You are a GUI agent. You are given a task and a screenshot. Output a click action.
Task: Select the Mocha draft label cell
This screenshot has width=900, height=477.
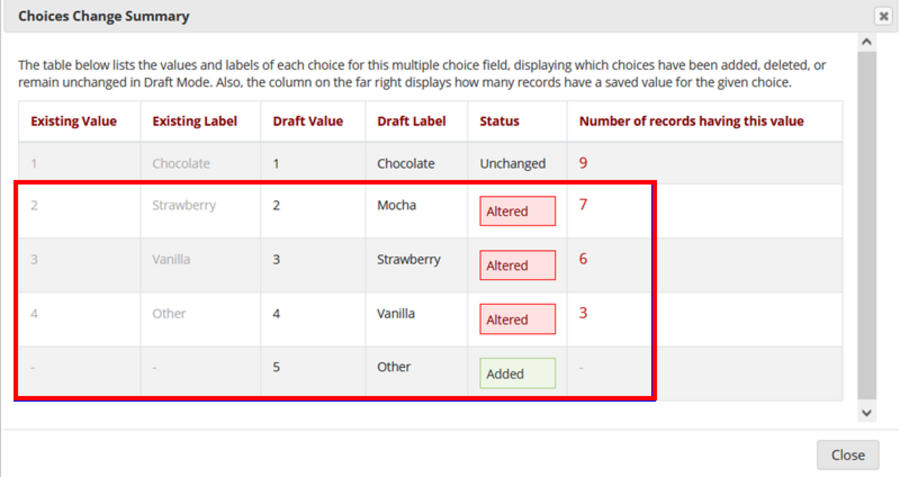[396, 205]
